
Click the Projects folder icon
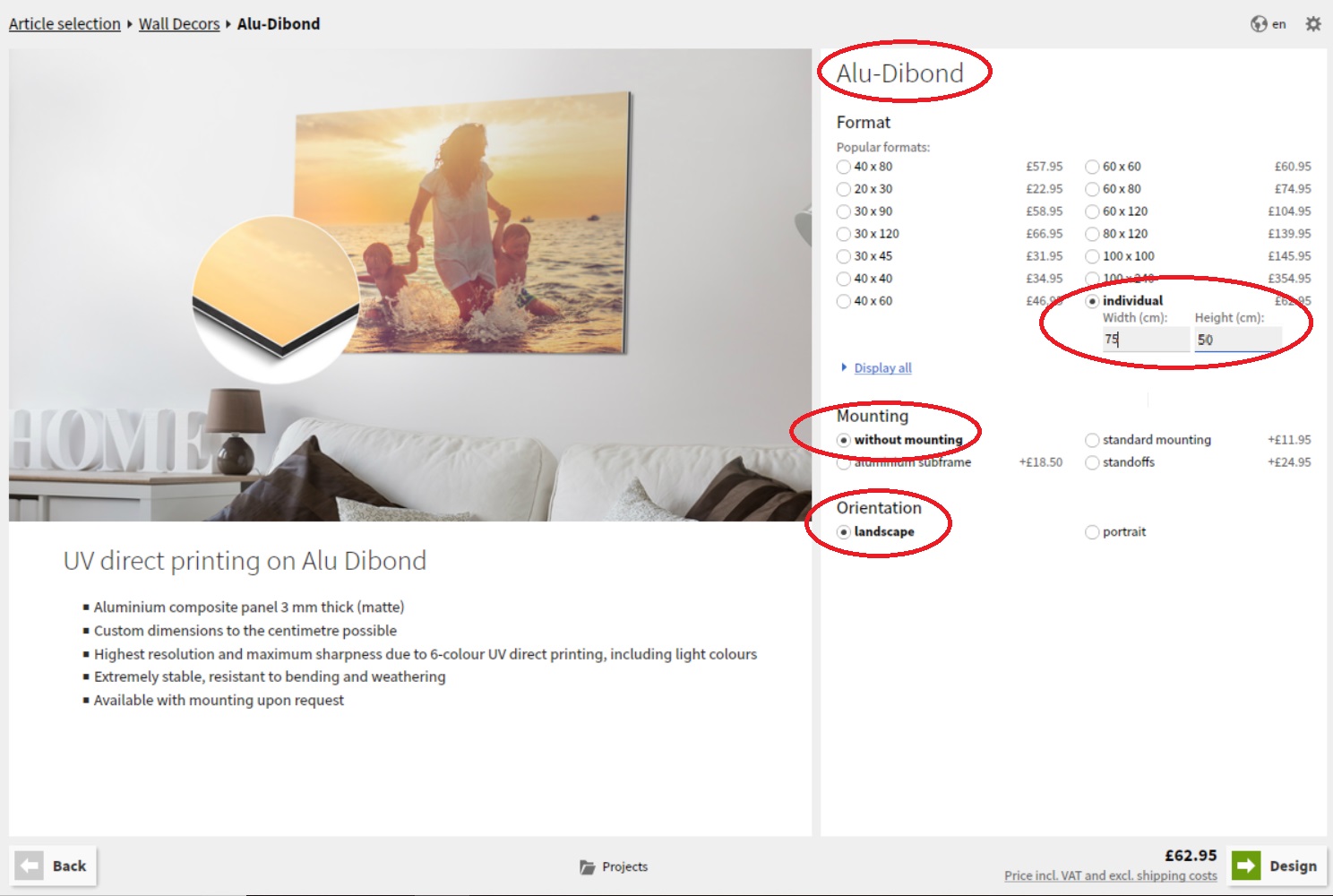click(x=588, y=866)
